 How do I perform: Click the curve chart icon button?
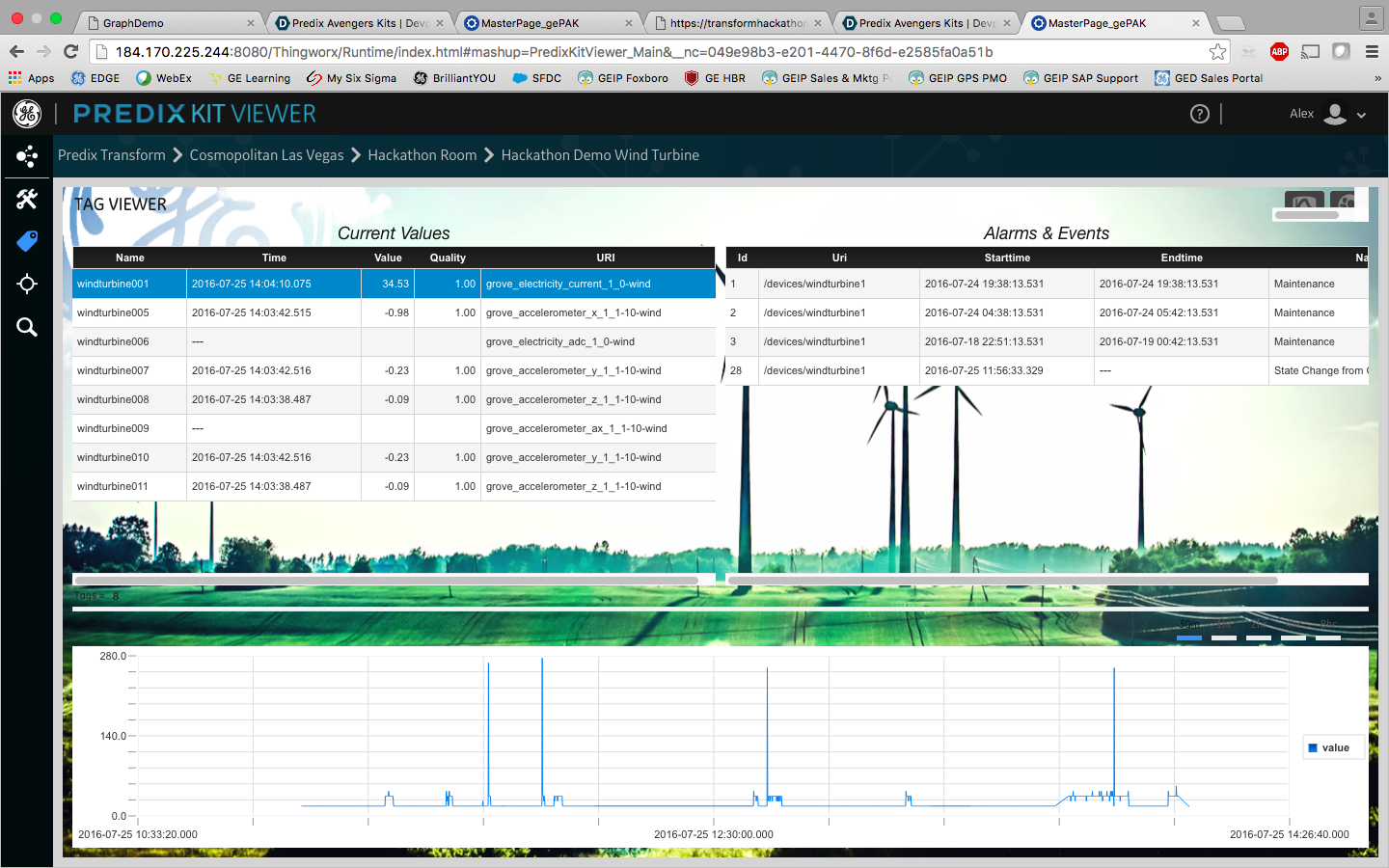(1304, 201)
